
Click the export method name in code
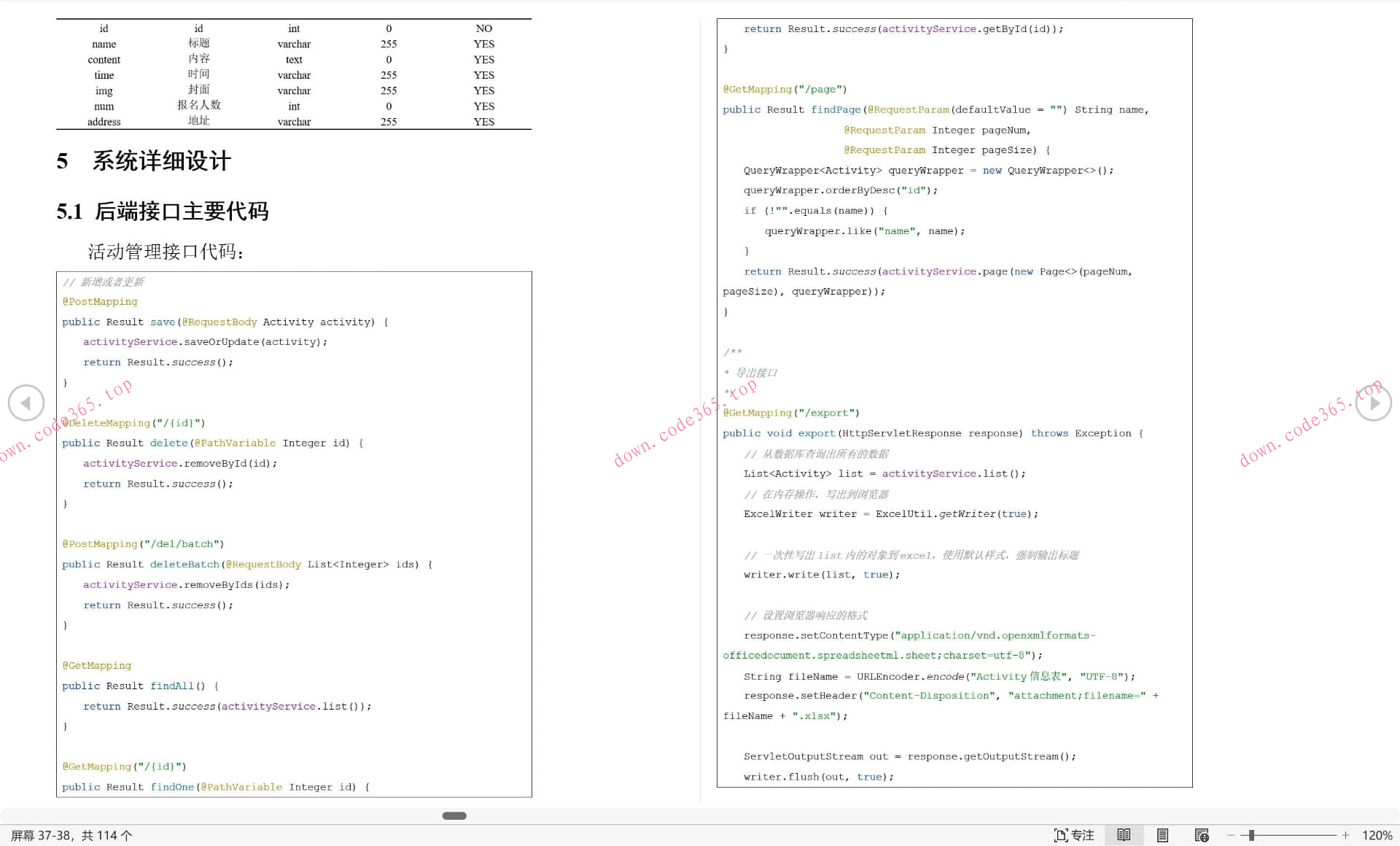point(816,433)
